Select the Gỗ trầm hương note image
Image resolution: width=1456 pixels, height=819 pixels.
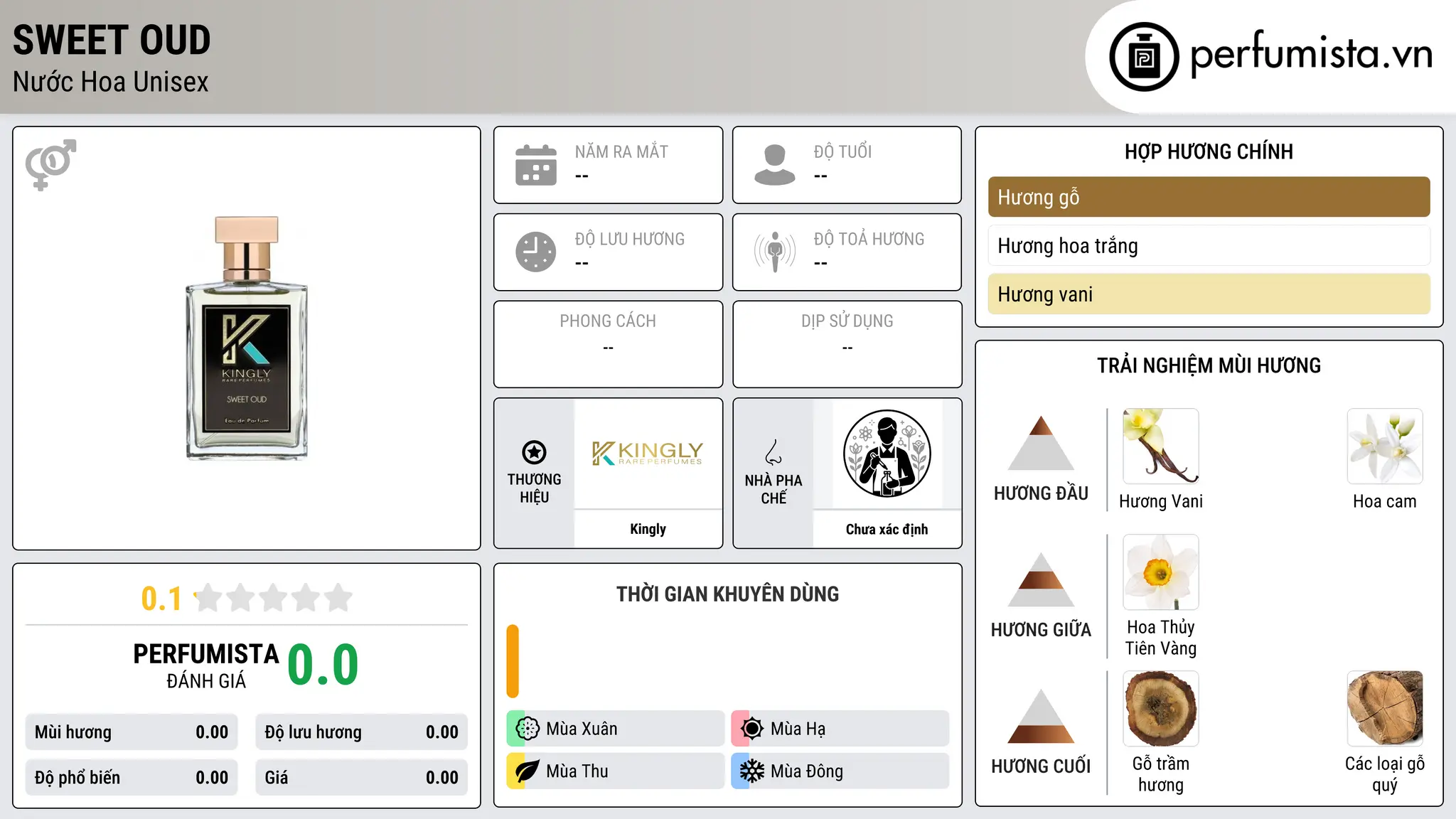[1161, 709]
